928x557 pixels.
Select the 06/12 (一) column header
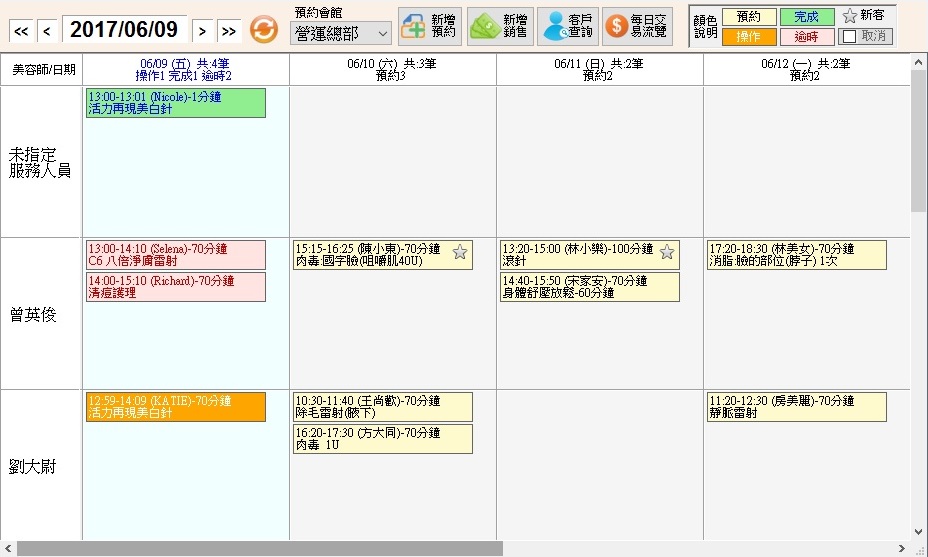tap(806, 69)
